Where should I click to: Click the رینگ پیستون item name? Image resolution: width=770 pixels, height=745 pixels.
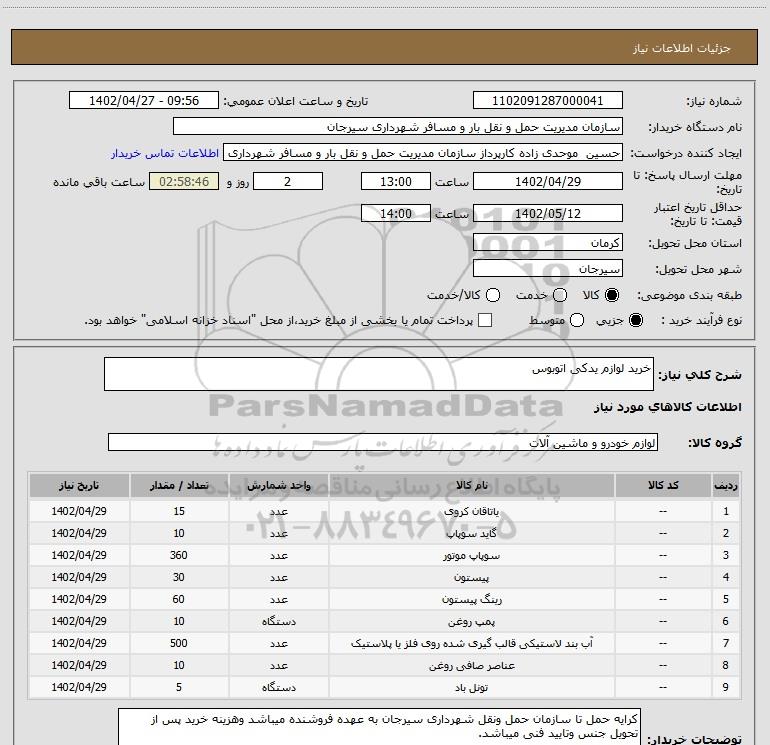pos(471,599)
